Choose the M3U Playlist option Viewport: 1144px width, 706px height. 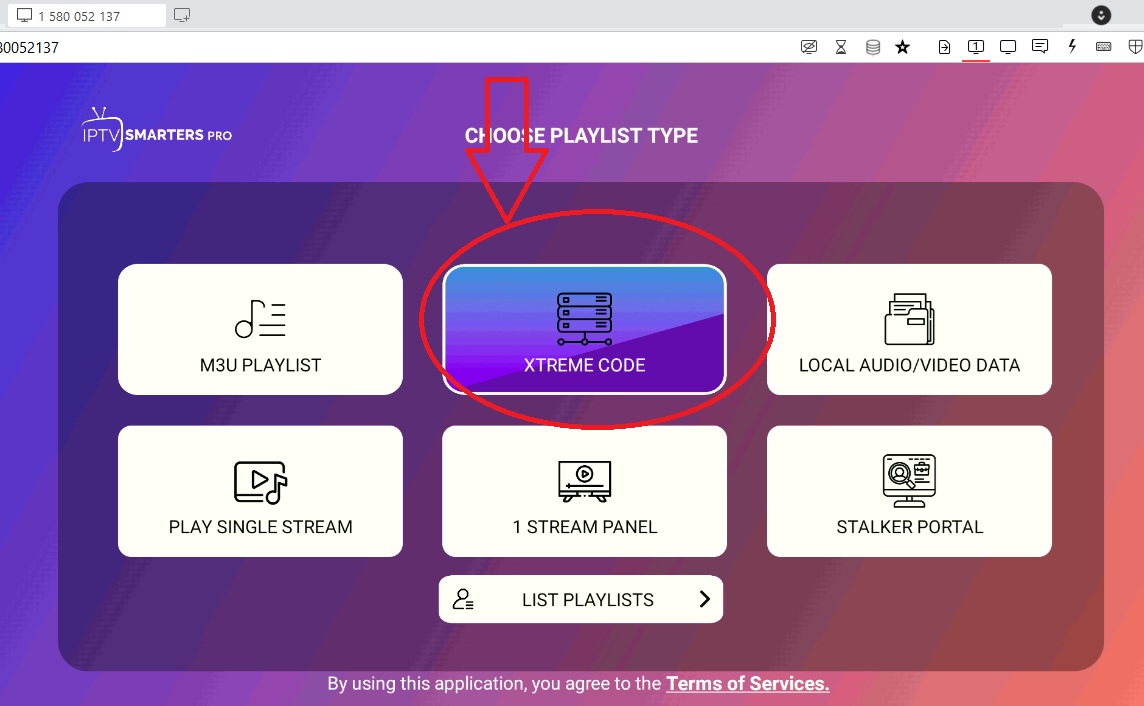(x=260, y=330)
